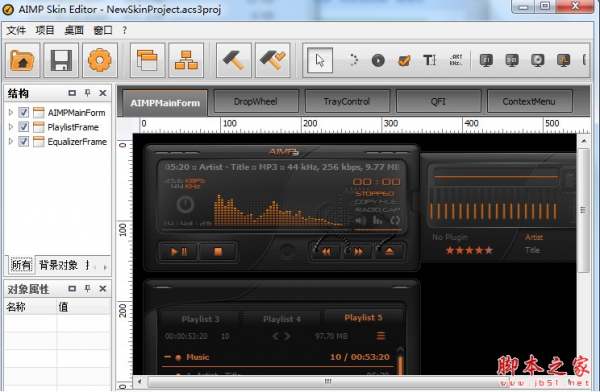Expand the PlaylistFrame tree node
This screenshot has width=600, height=392.
(x=11, y=127)
